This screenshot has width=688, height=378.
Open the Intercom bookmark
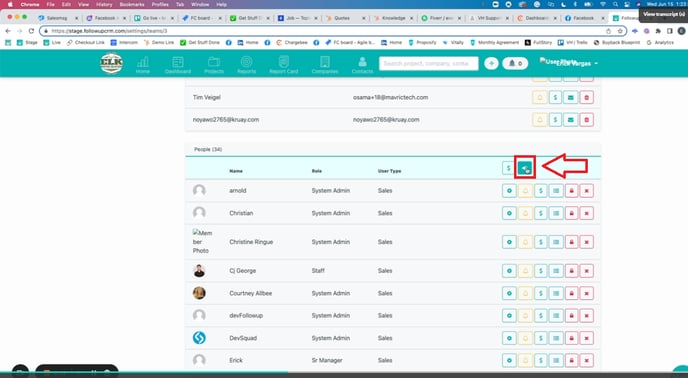[124, 43]
